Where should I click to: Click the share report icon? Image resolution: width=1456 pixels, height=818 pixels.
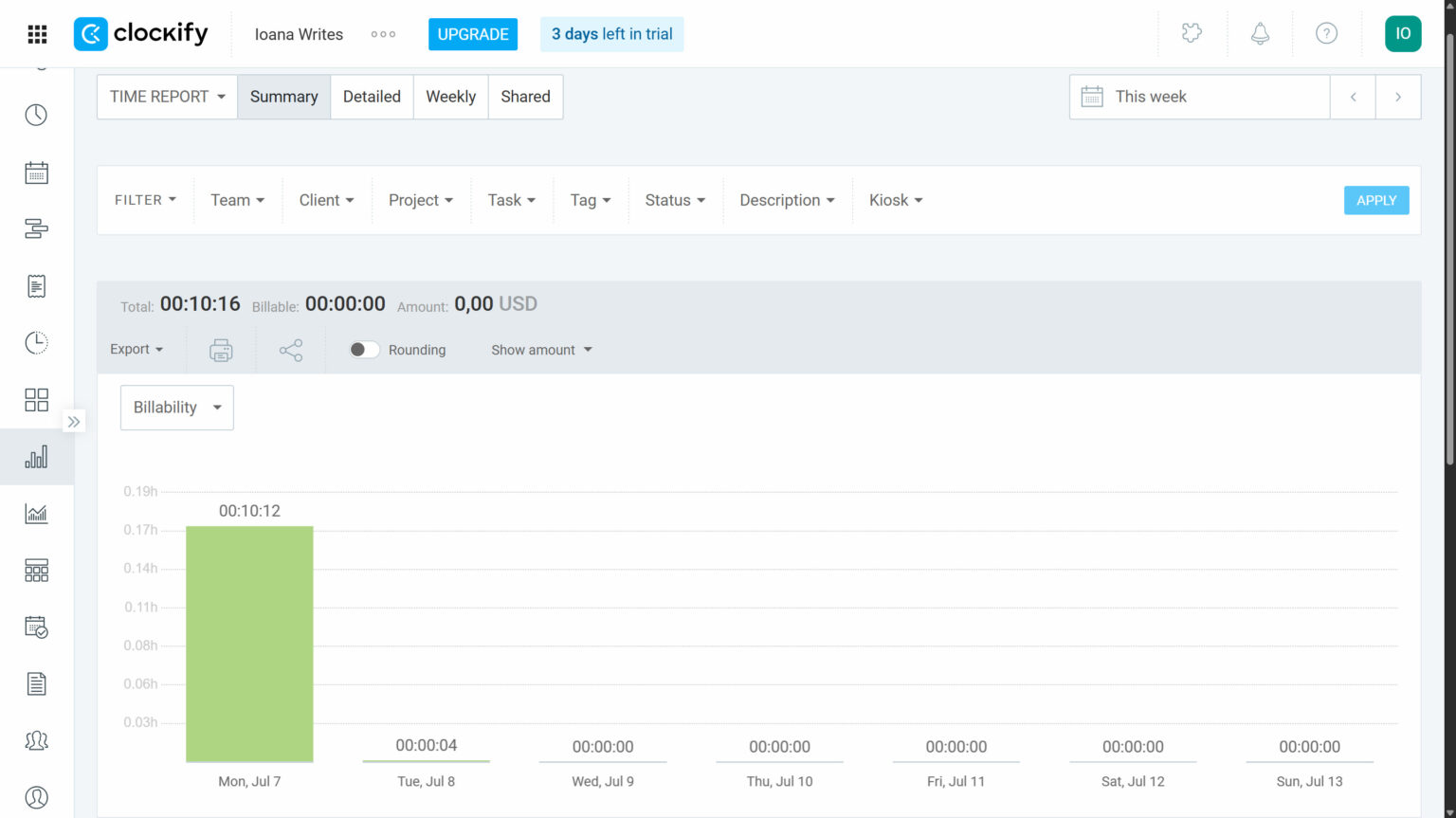[291, 350]
